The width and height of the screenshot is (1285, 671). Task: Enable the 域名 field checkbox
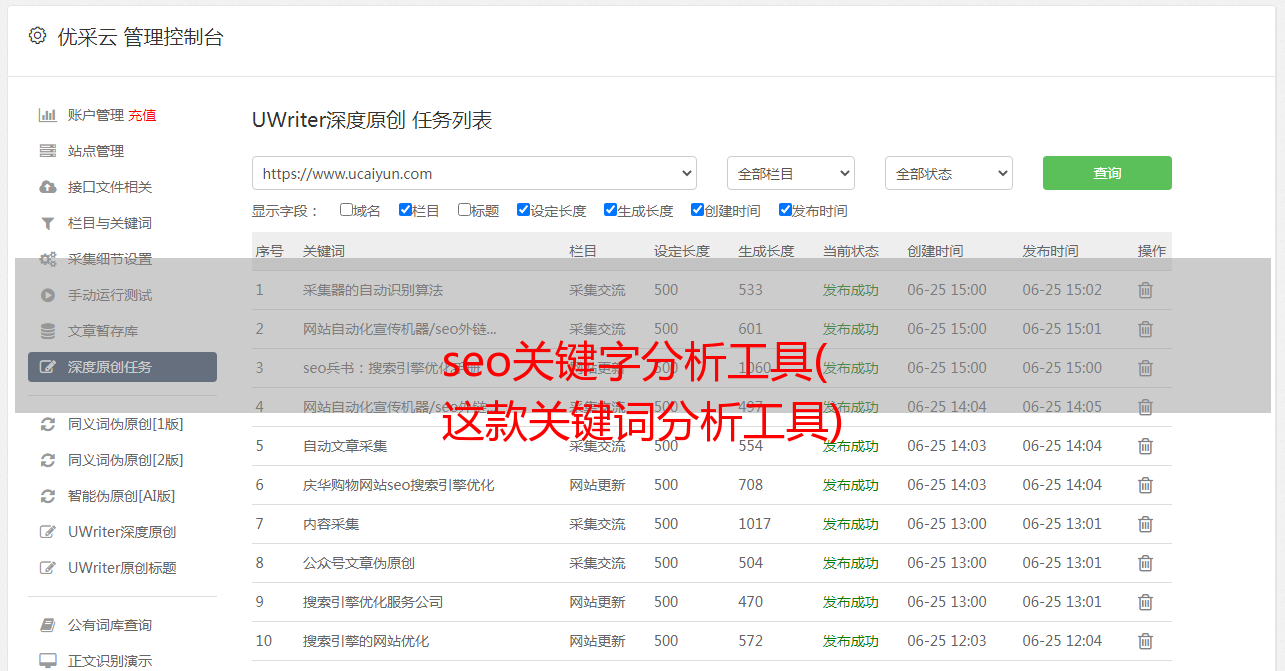[x=346, y=210]
